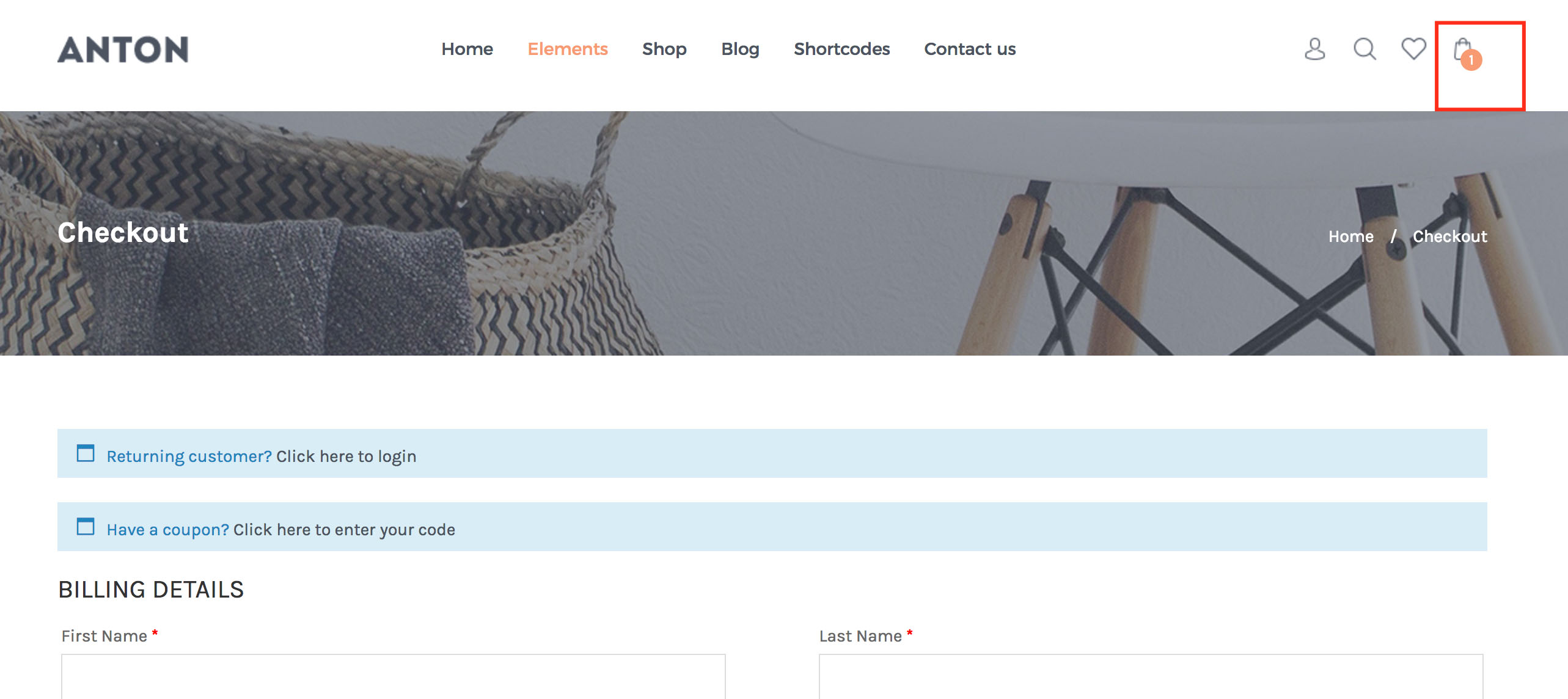
Task: Click the ANTON logo
Action: click(123, 49)
